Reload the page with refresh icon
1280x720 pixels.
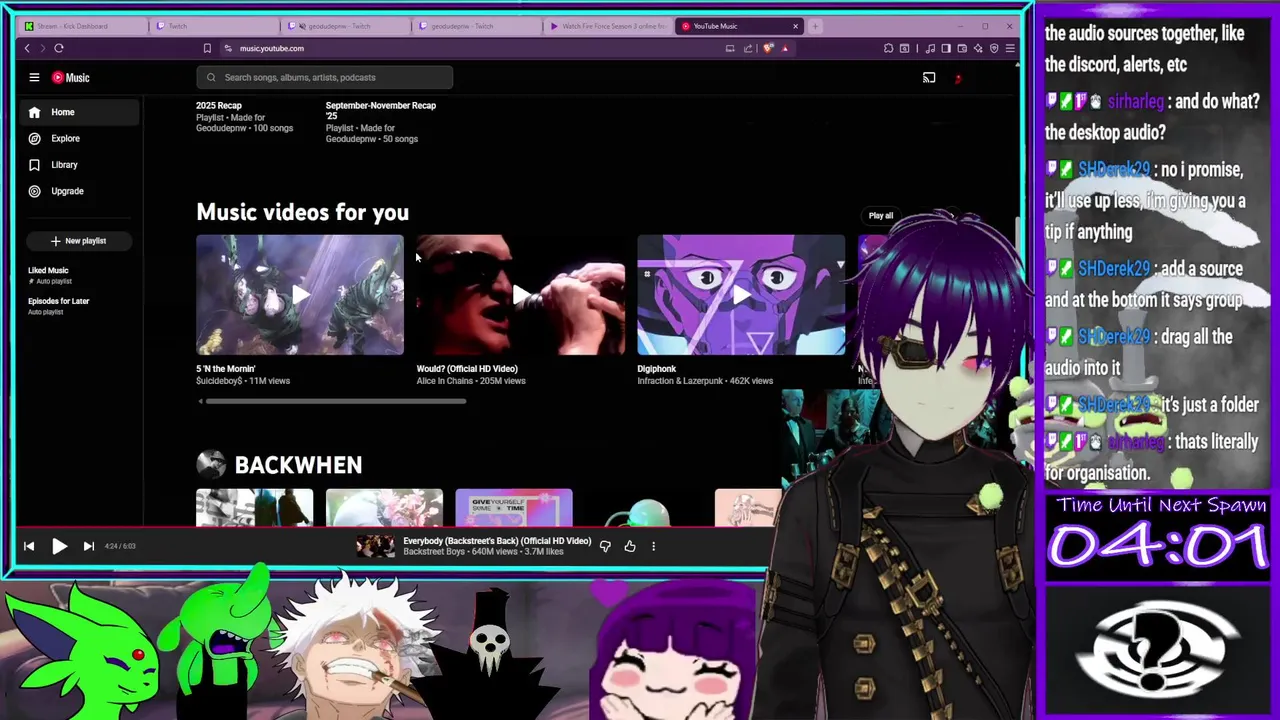tap(59, 48)
